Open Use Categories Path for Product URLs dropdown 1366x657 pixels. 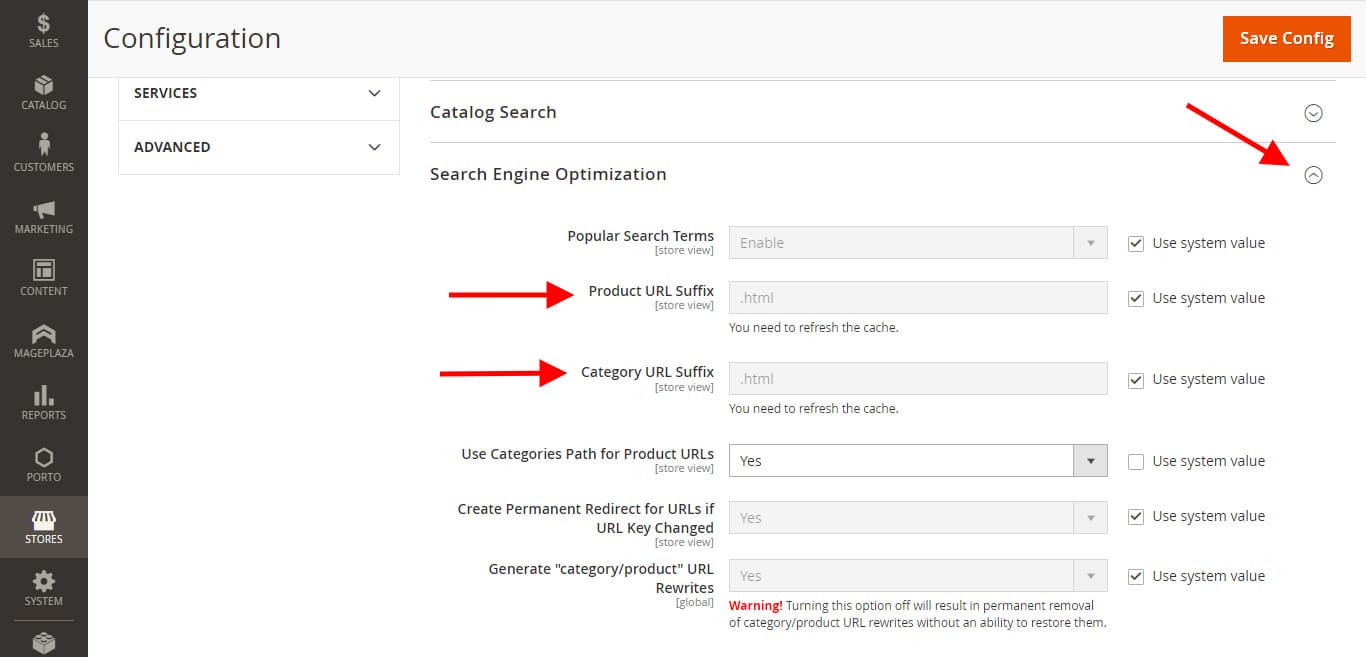(x=917, y=461)
